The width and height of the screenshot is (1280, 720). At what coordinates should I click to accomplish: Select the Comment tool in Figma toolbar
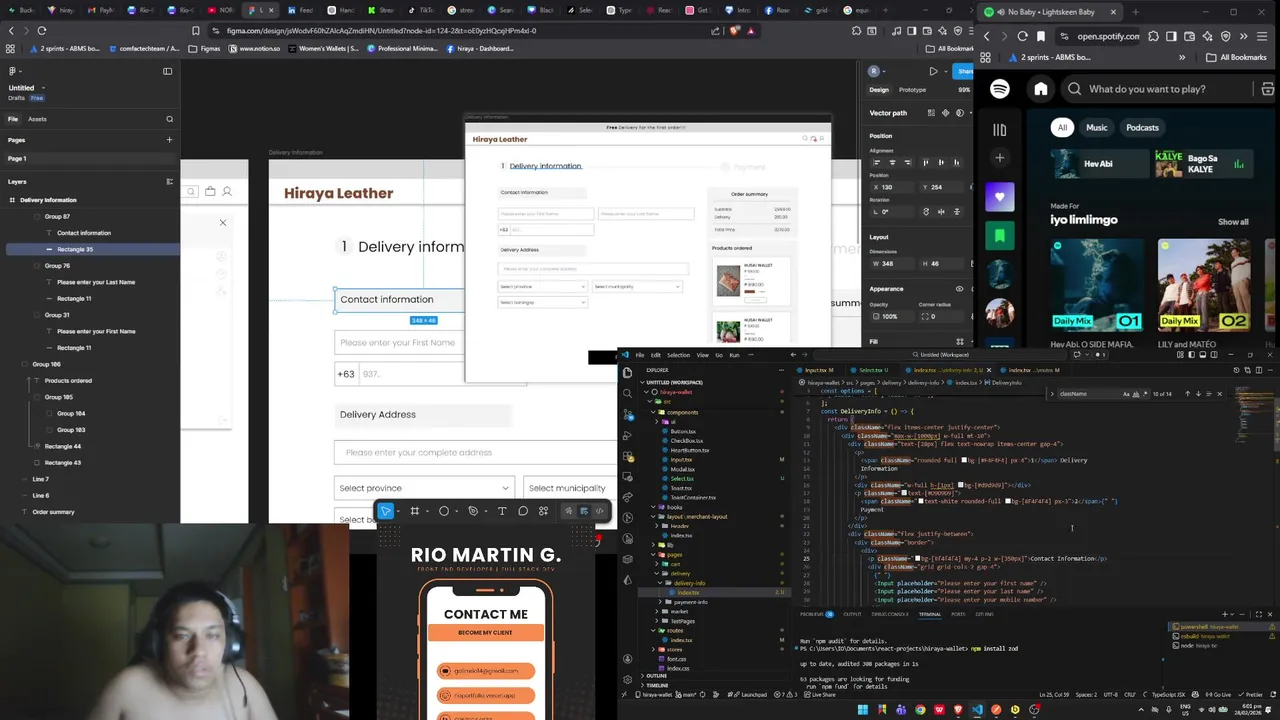tap(523, 511)
